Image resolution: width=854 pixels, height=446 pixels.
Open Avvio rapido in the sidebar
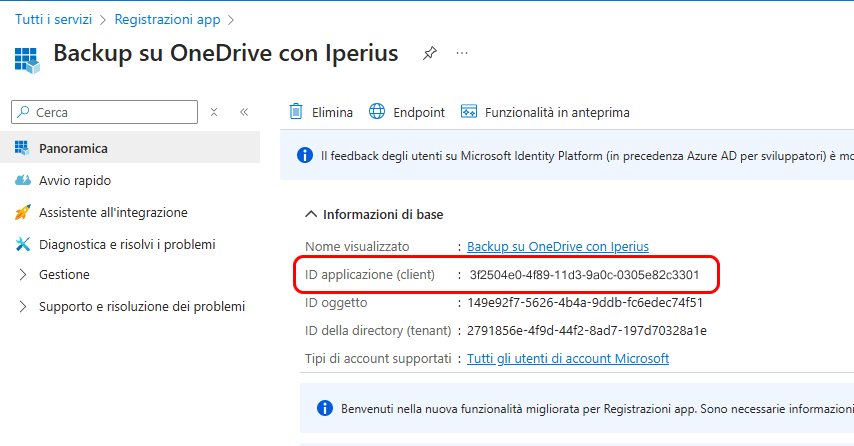point(75,180)
